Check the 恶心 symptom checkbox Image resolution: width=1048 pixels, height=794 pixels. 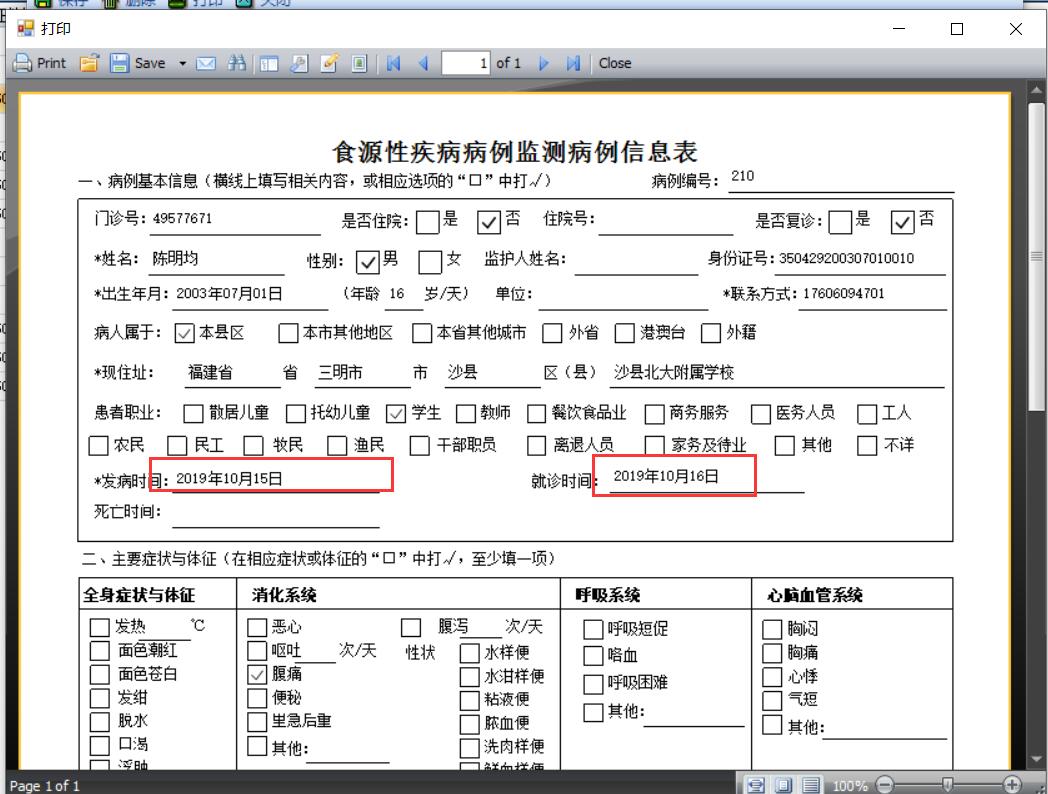[257, 627]
